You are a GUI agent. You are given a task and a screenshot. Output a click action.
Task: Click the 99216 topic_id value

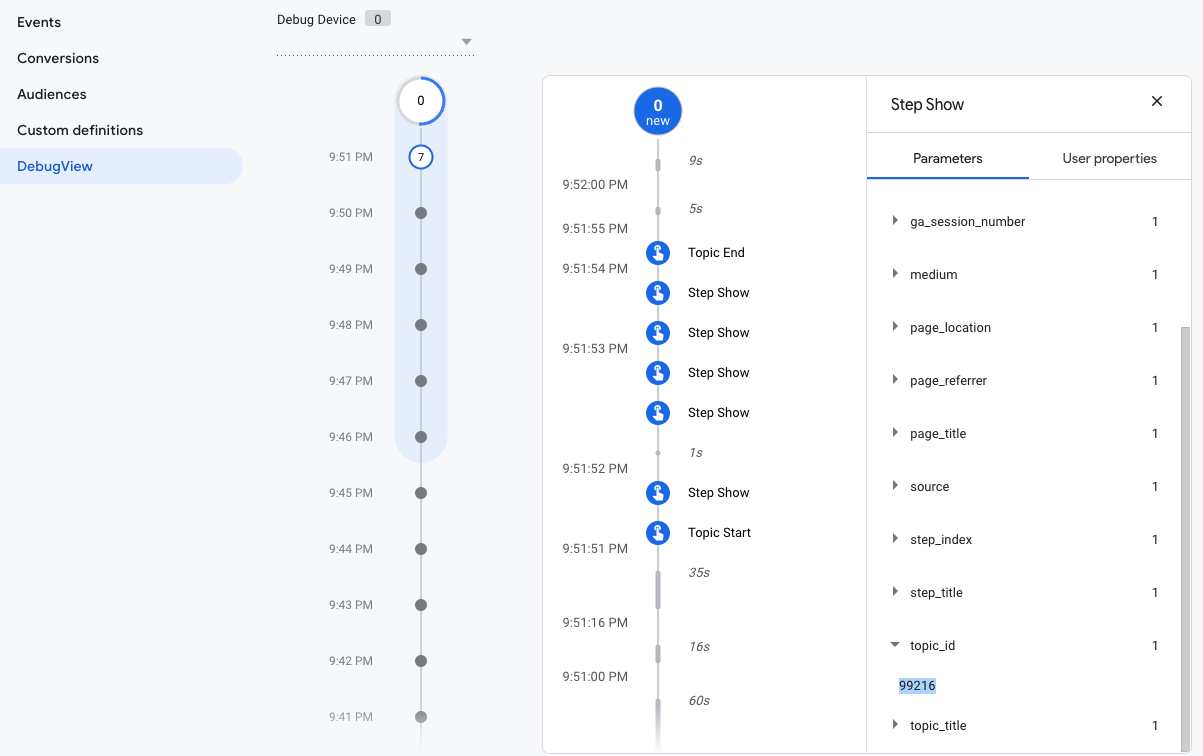click(x=917, y=686)
